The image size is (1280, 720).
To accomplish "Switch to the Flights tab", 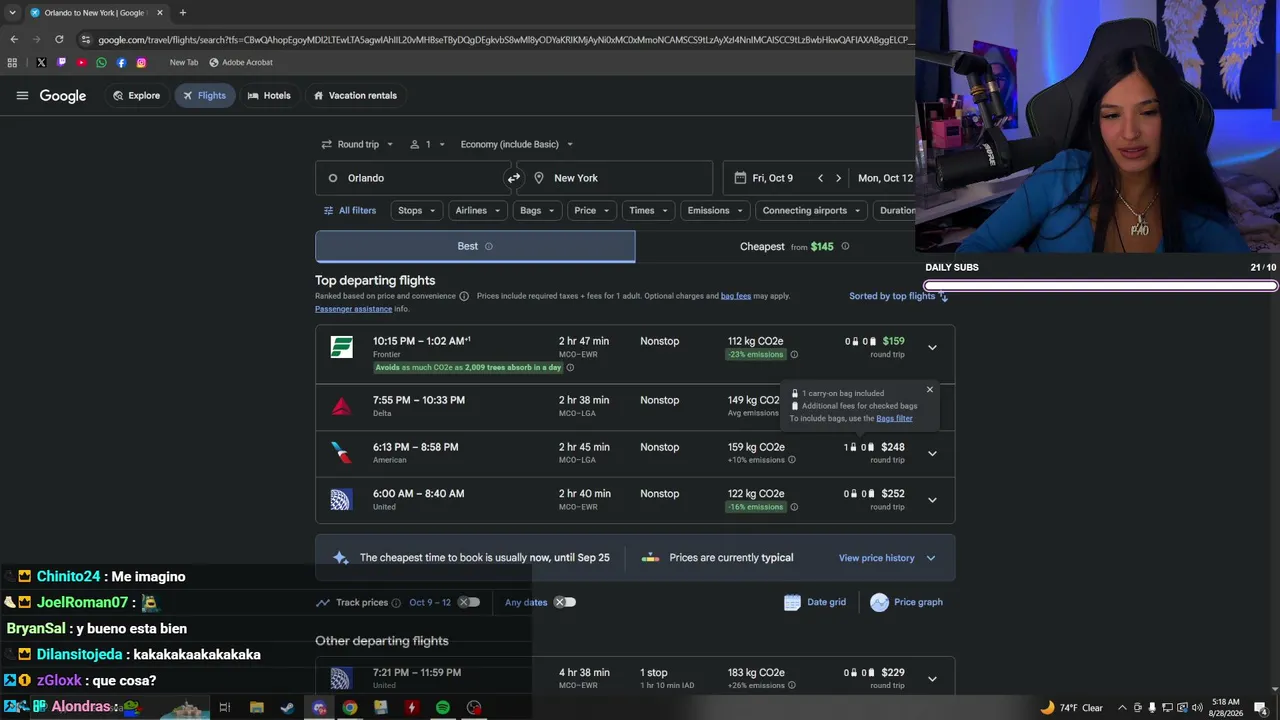I will click(x=205, y=96).
